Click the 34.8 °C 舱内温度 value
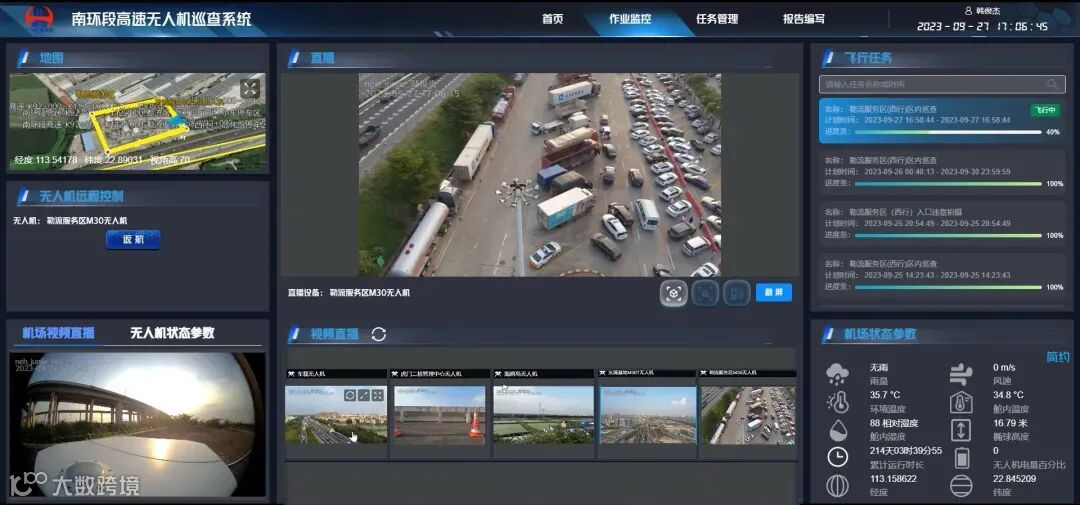 point(1008,395)
